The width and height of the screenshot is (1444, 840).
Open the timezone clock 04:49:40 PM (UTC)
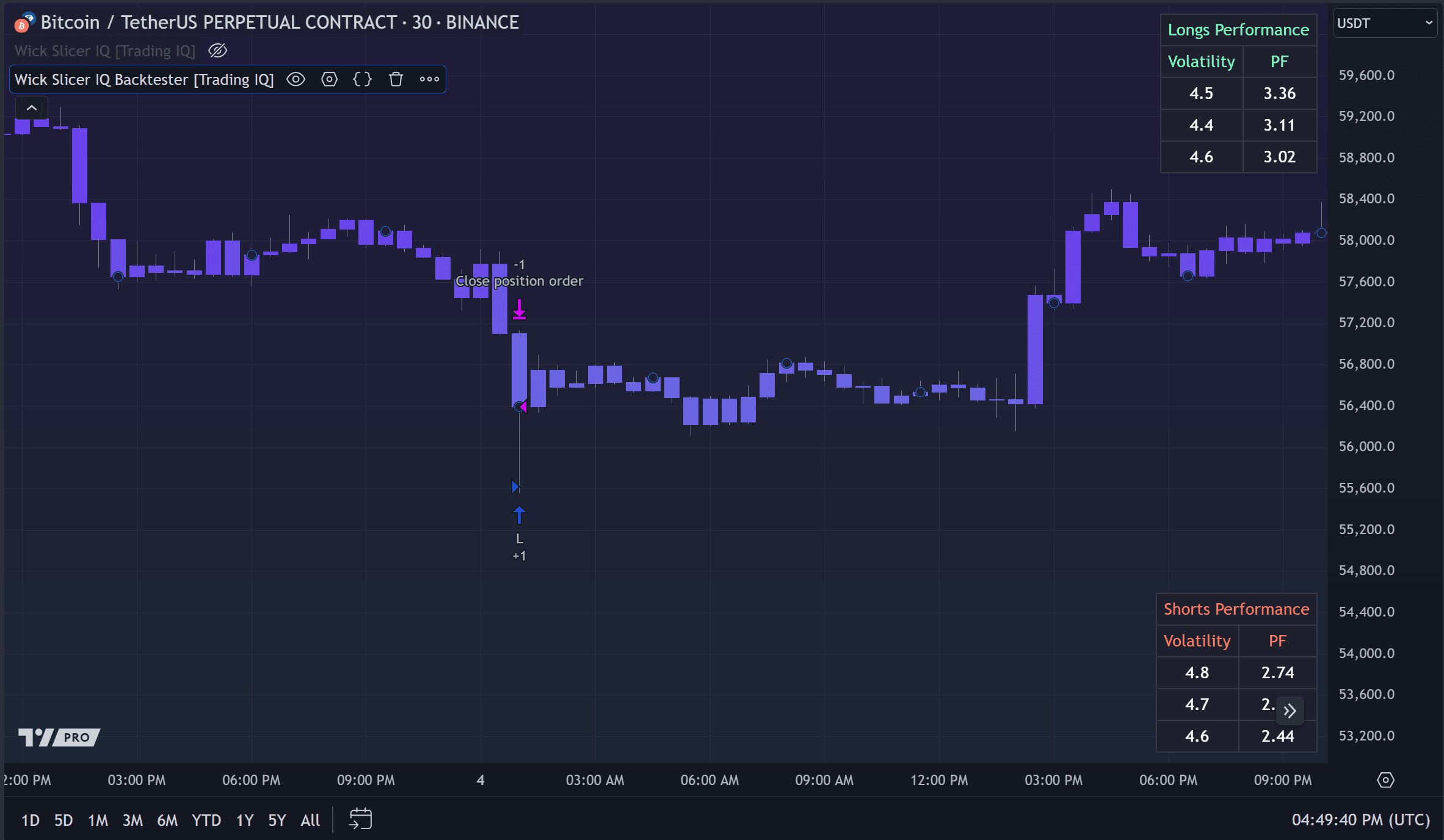[1361, 820]
